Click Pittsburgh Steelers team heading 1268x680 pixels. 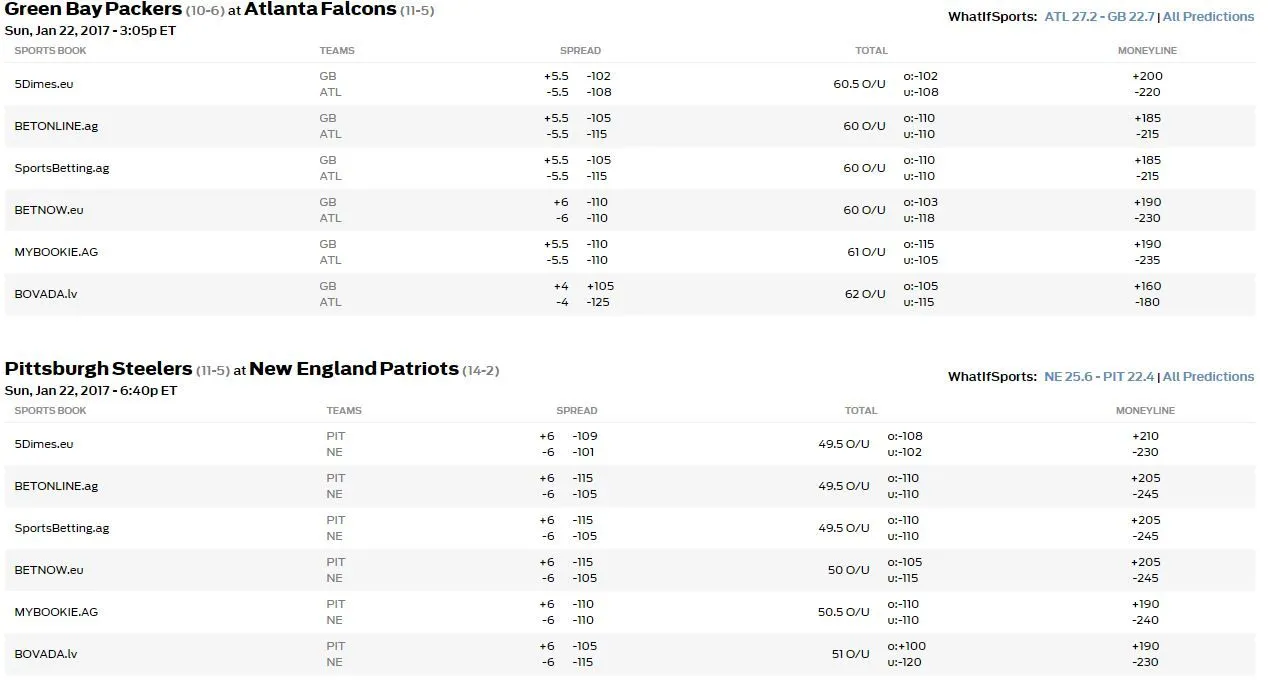click(98, 369)
